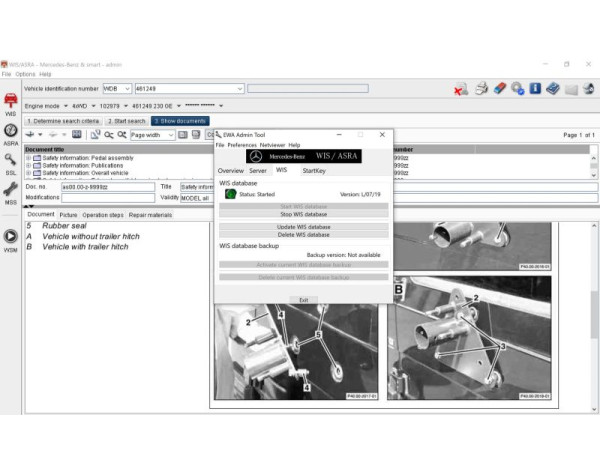Open the Page width zoom dropdown
Screen dimensions: 600x475
[x=171, y=134]
